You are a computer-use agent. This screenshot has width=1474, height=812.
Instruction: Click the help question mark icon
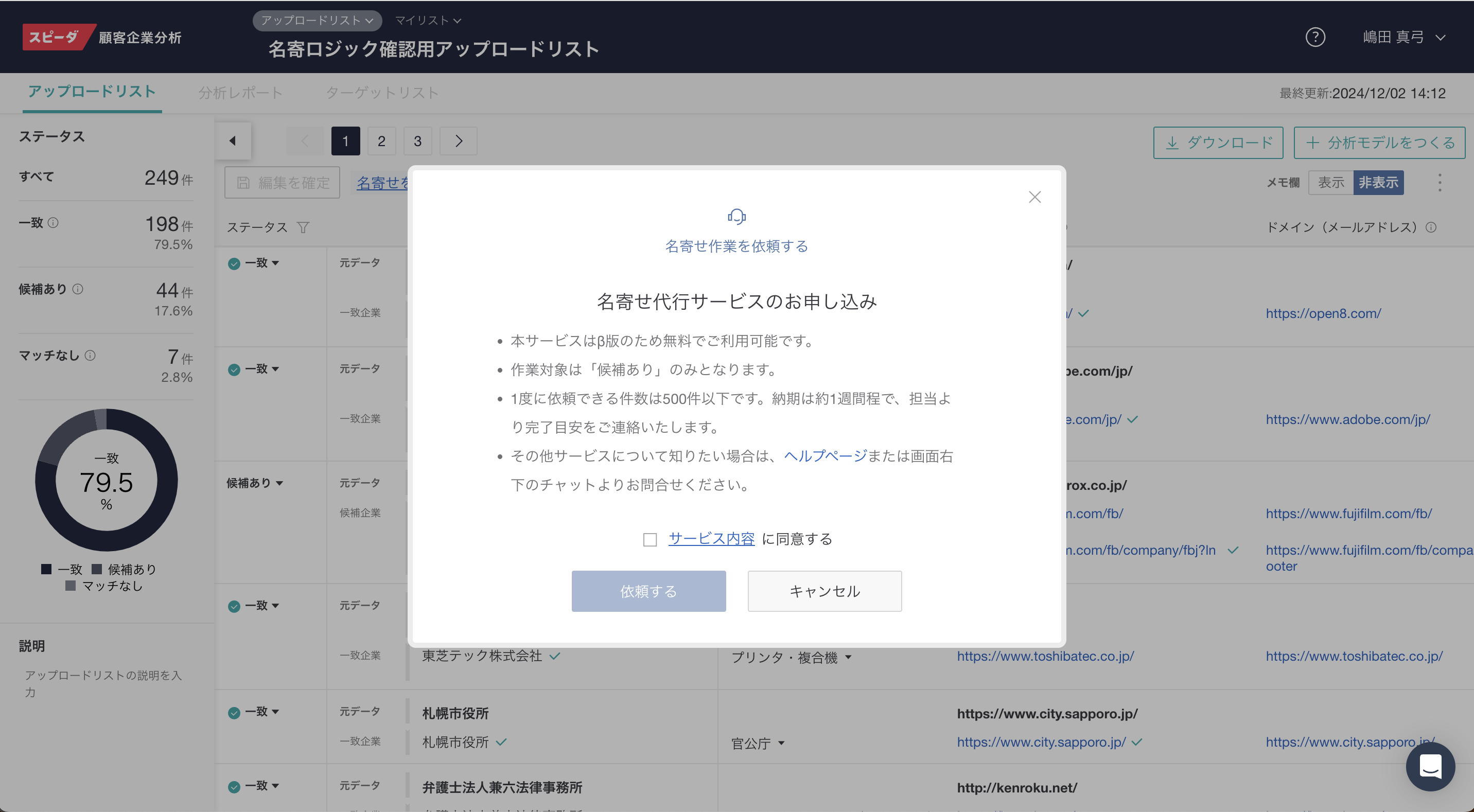tap(1315, 37)
